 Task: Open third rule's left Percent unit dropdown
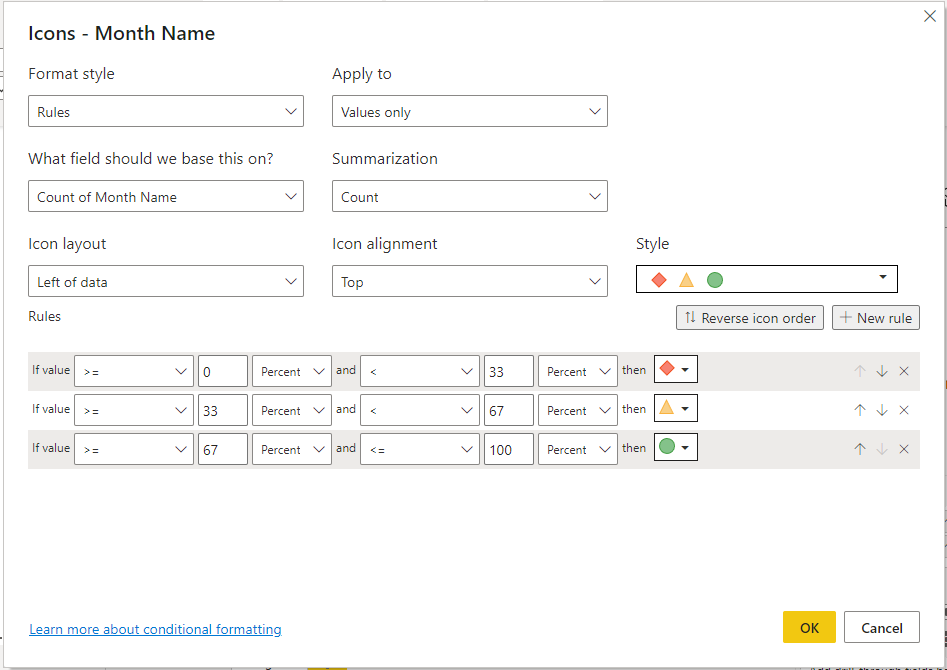pos(292,449)
